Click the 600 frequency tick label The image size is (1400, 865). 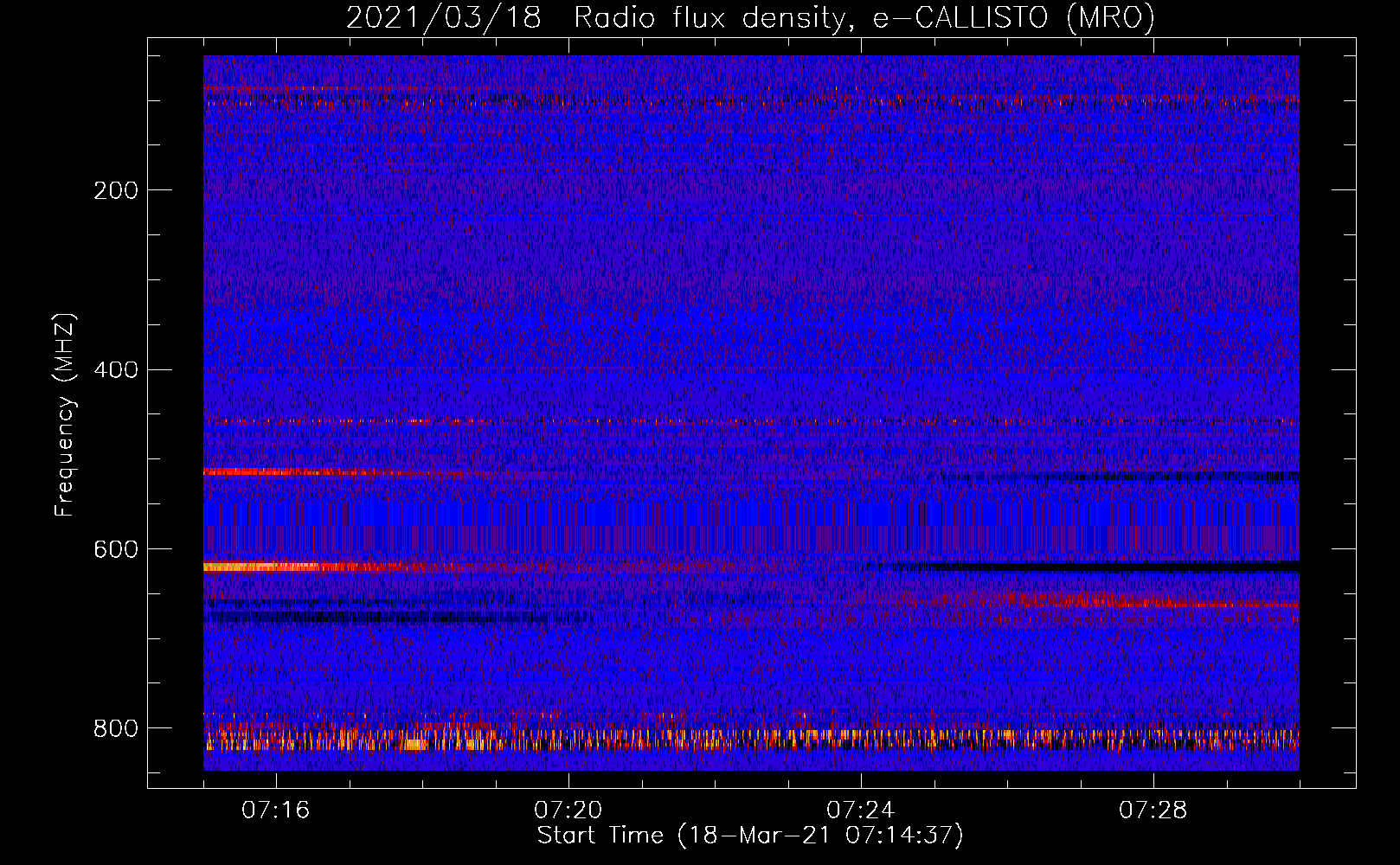coord(116,549)
